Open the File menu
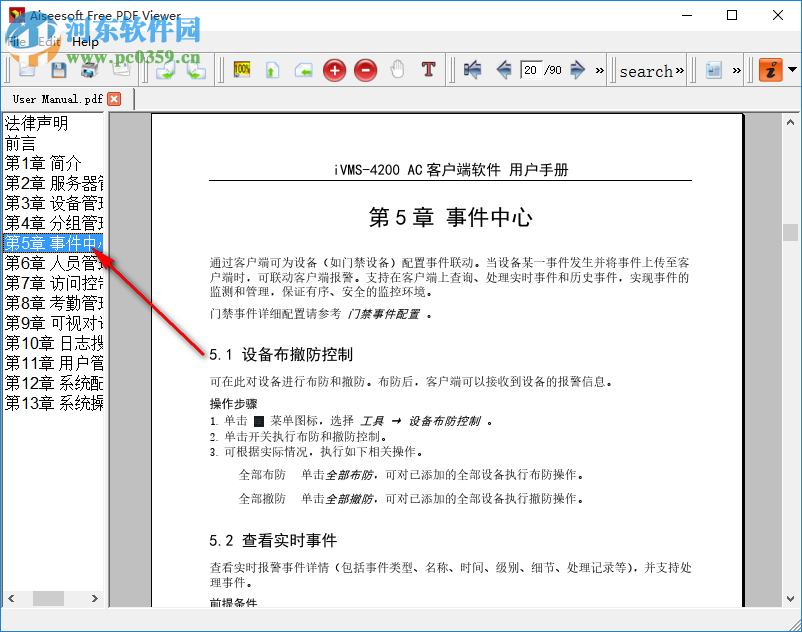Screen dimensions: 802x632 click(x=15, y=42)
